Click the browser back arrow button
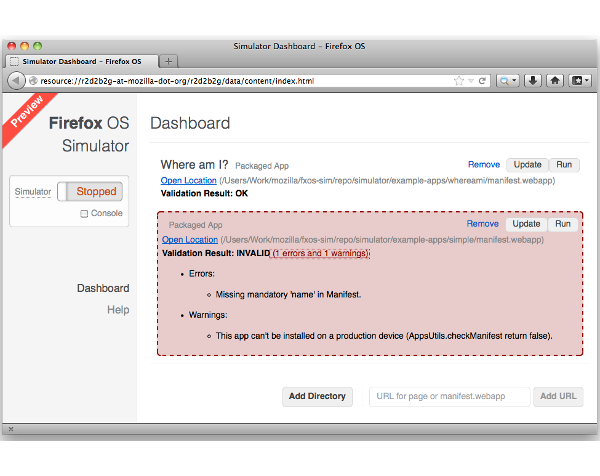 point(17,80)
